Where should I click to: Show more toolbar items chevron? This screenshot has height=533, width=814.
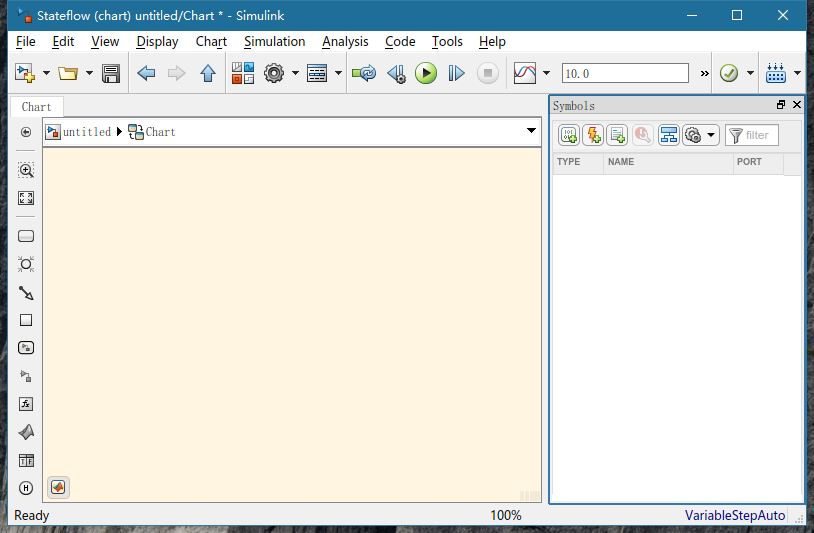(x=704, y=74)
